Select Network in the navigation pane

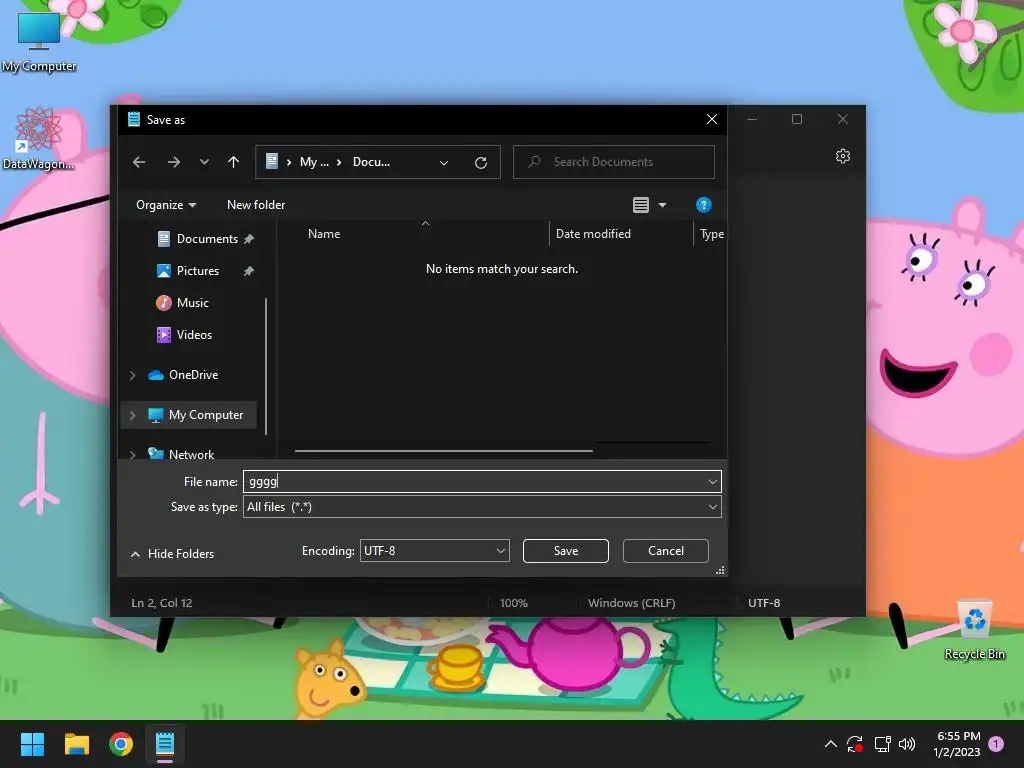coord(191,454)
